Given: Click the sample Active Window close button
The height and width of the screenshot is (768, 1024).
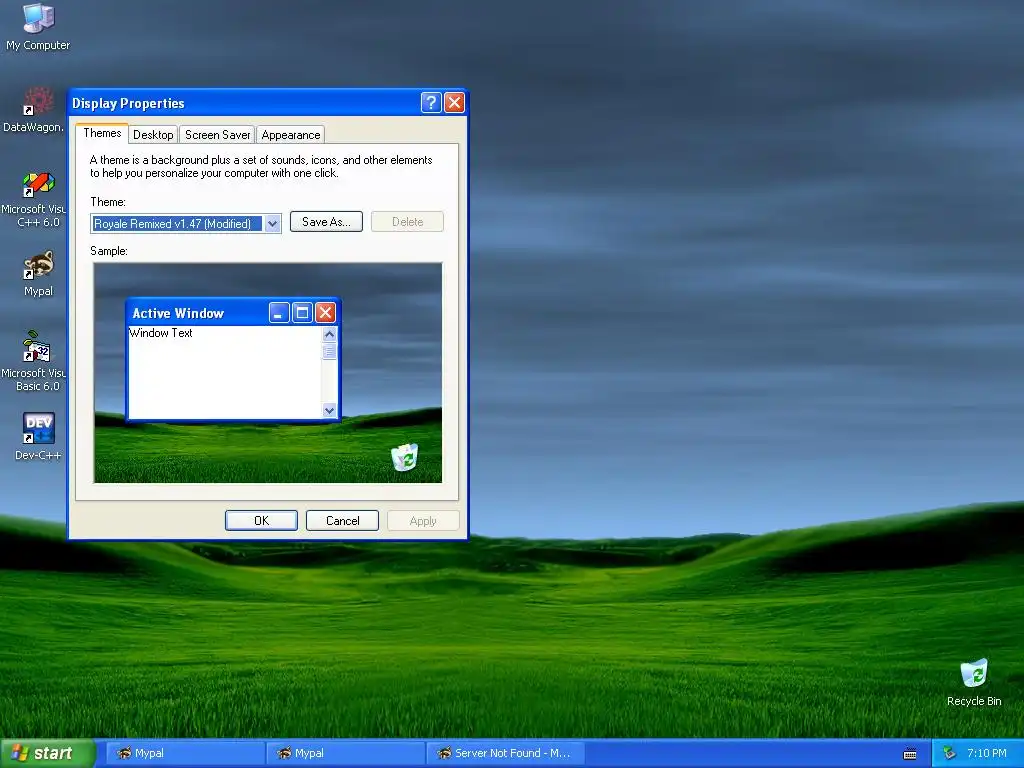Looking at the screenshot, I should [325, 313].
